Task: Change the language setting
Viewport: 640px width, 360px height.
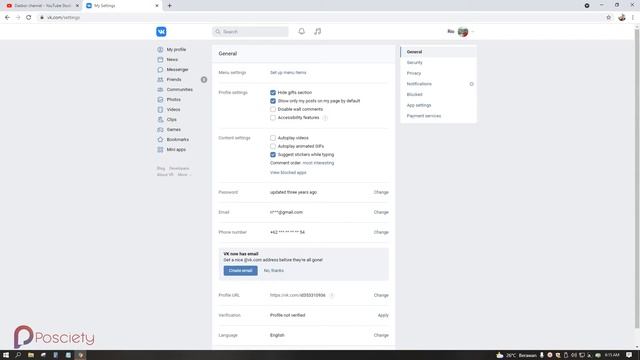Action: 381,335
